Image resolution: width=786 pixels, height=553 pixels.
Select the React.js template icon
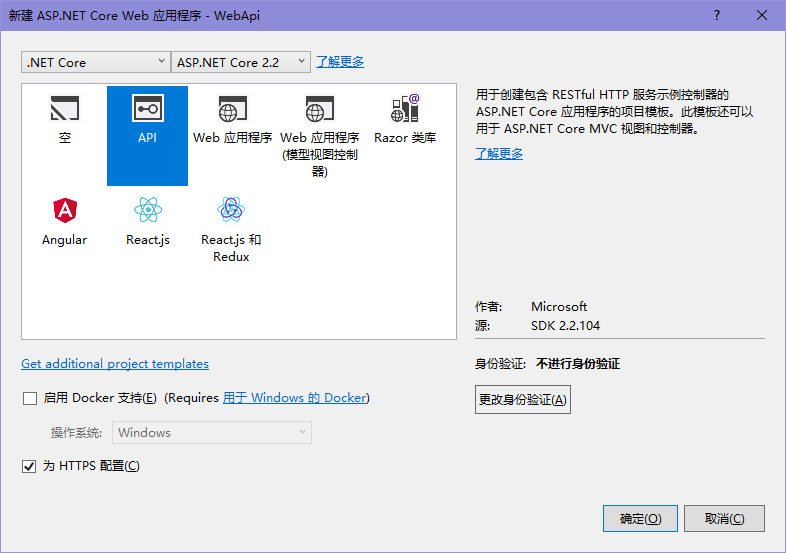pos(148,210)
